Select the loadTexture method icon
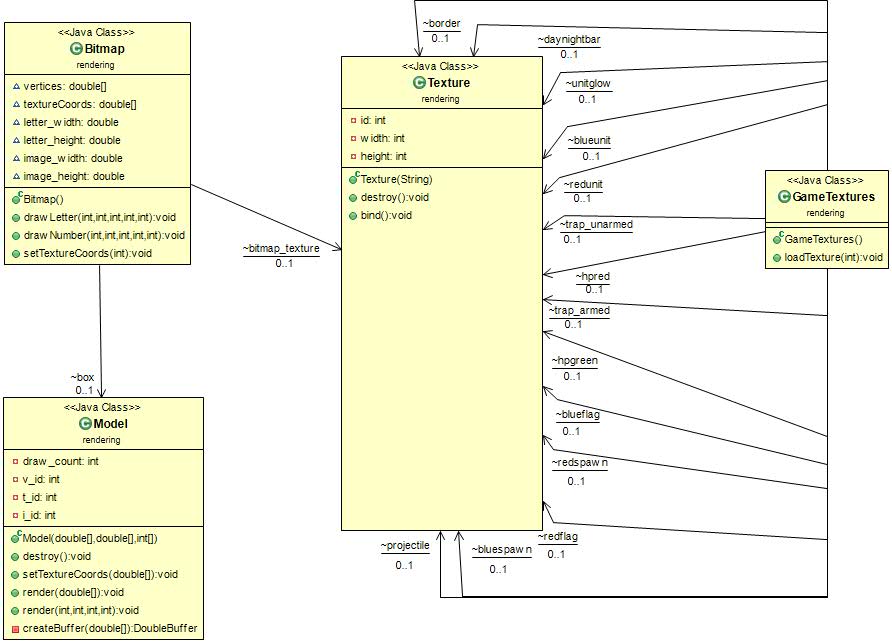 tap(776, 257)
